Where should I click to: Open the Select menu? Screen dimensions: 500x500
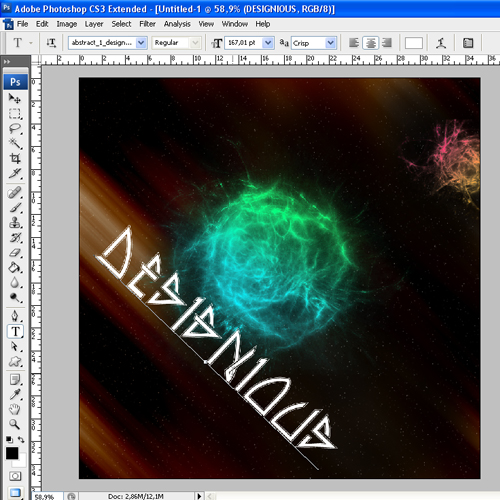121,24
